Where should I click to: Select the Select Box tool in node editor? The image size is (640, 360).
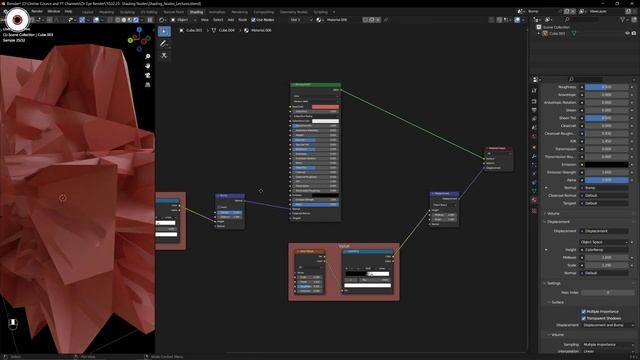click(x=164, y=31)
